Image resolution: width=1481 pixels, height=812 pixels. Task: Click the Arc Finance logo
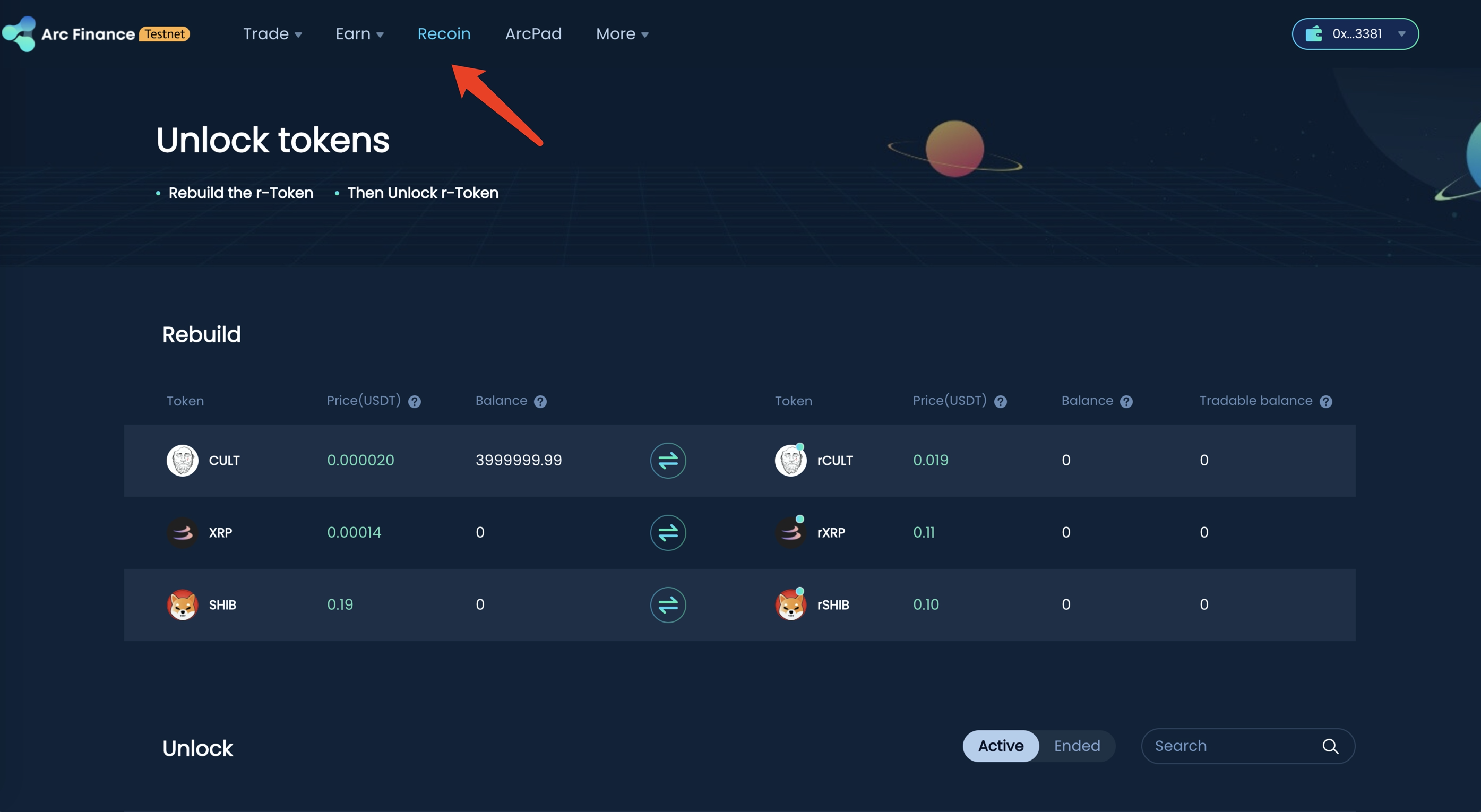point(20,34)
